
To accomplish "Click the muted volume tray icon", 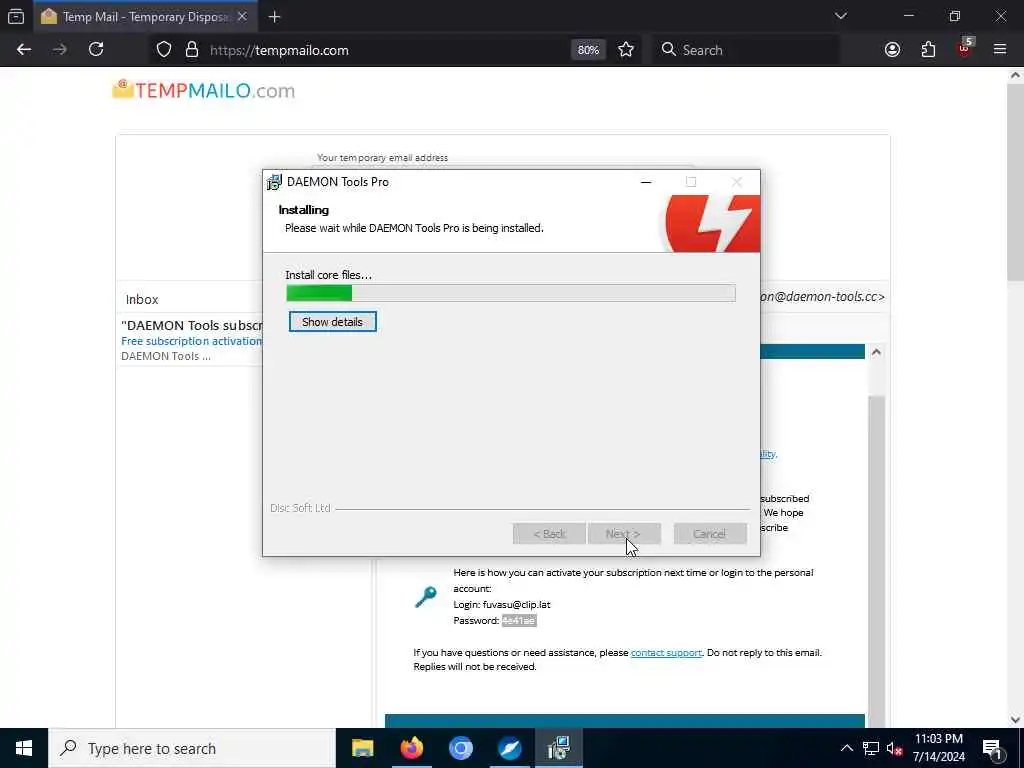I will pyautogui.click(x=895, y=748).
